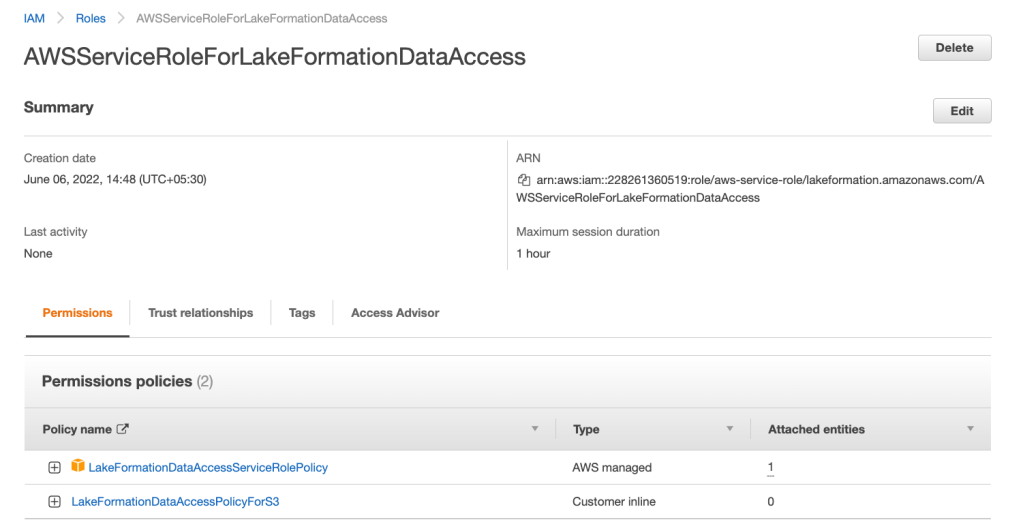Select the Access Advisor tab

pyautogui.click(x=395, y=313)
